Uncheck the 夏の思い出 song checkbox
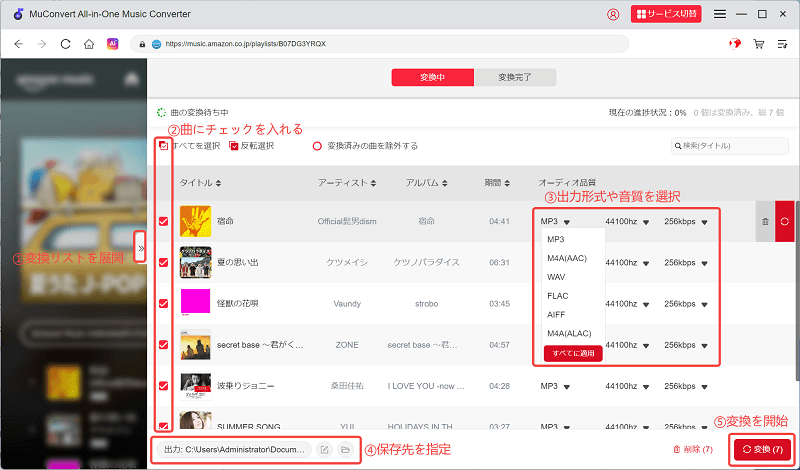The image size is (800, 470). [x=163, y=262]
